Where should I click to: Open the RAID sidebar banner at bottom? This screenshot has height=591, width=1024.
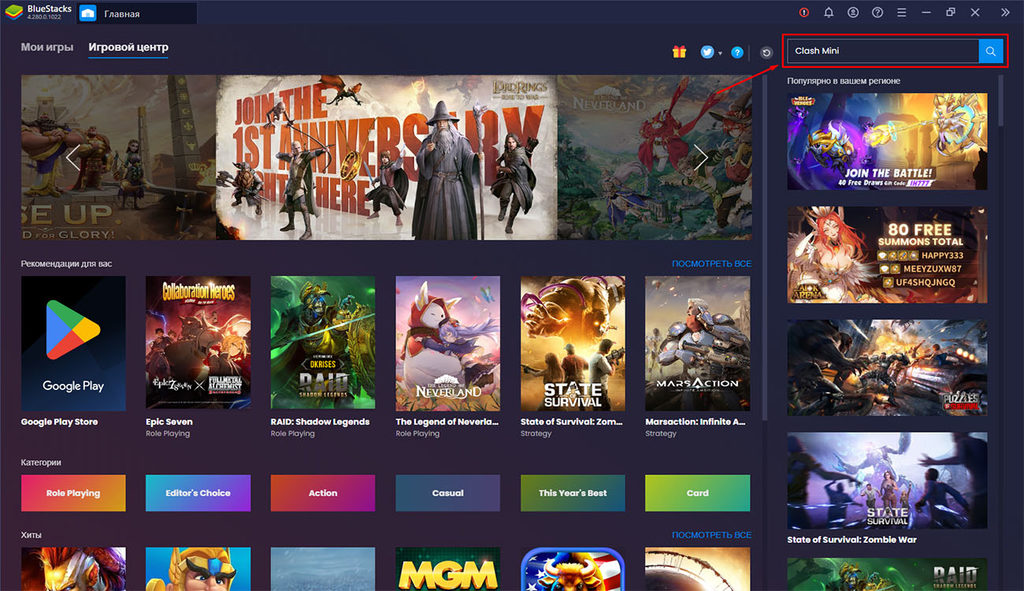pyautogui.click(x=887, y=575)
